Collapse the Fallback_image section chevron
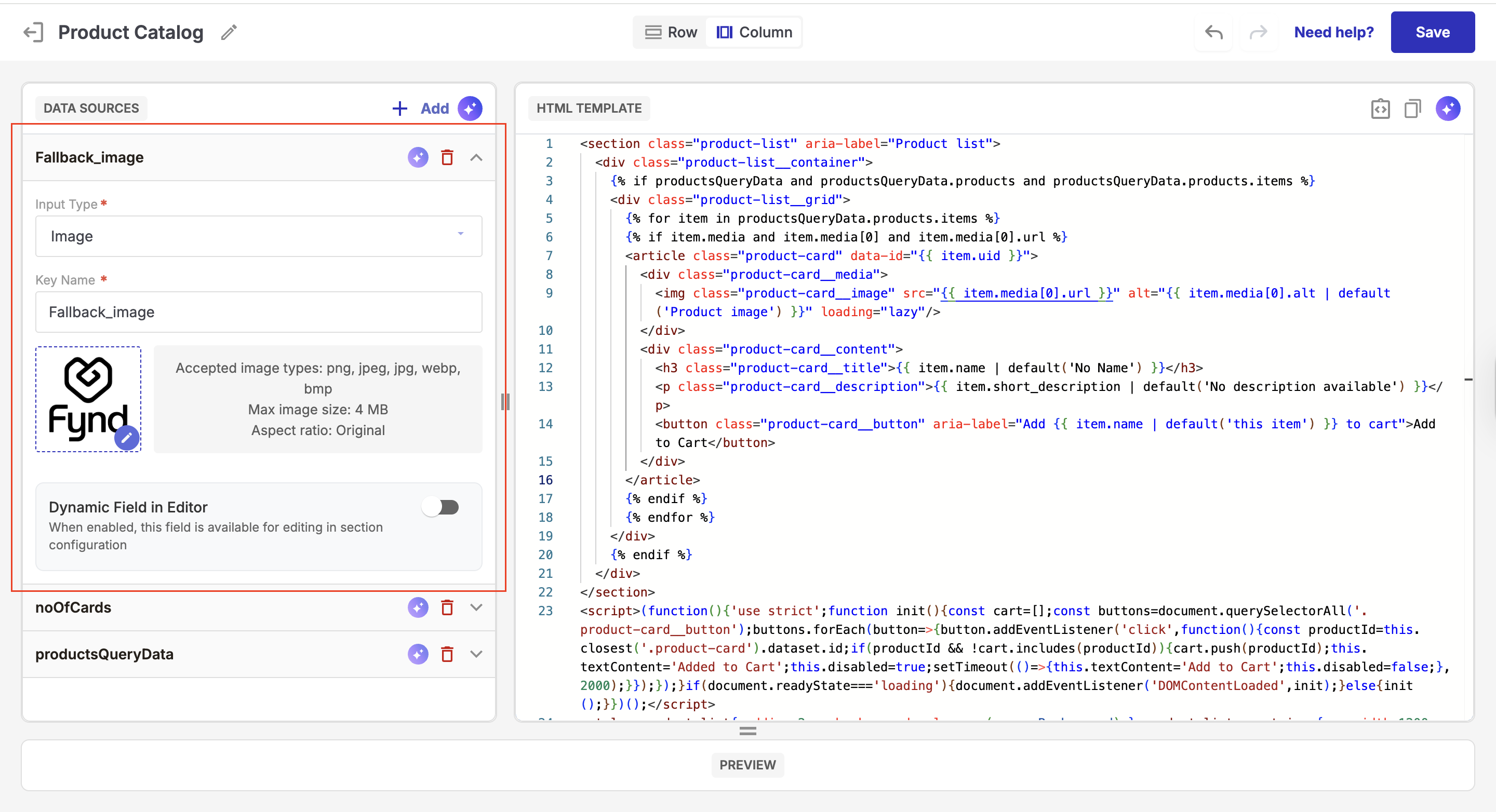The width and height of the screenshot is (1496, 812). click(476, 157)
